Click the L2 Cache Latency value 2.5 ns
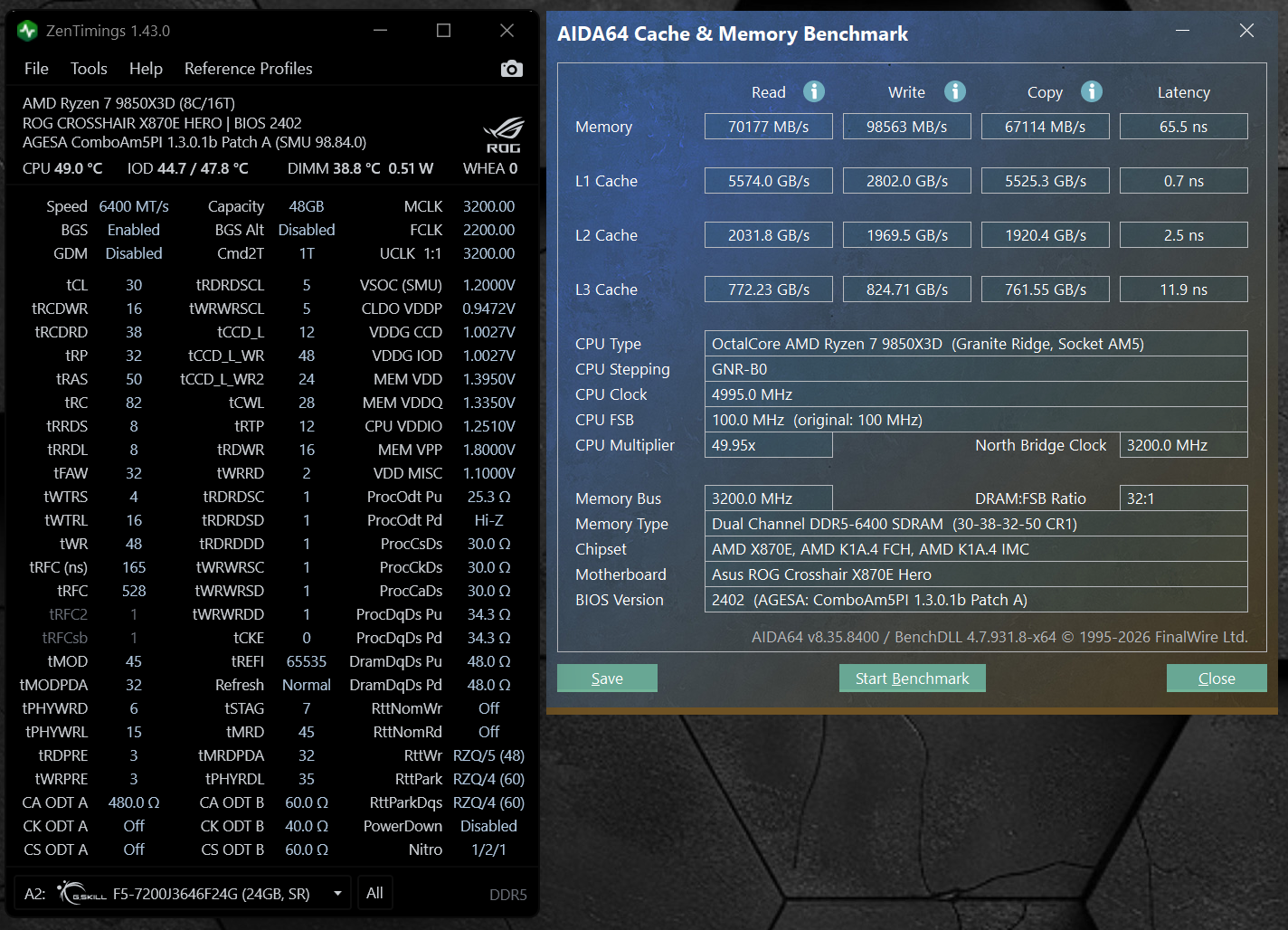Viewport: 1288px width, 930px height. coord(1184,235)
